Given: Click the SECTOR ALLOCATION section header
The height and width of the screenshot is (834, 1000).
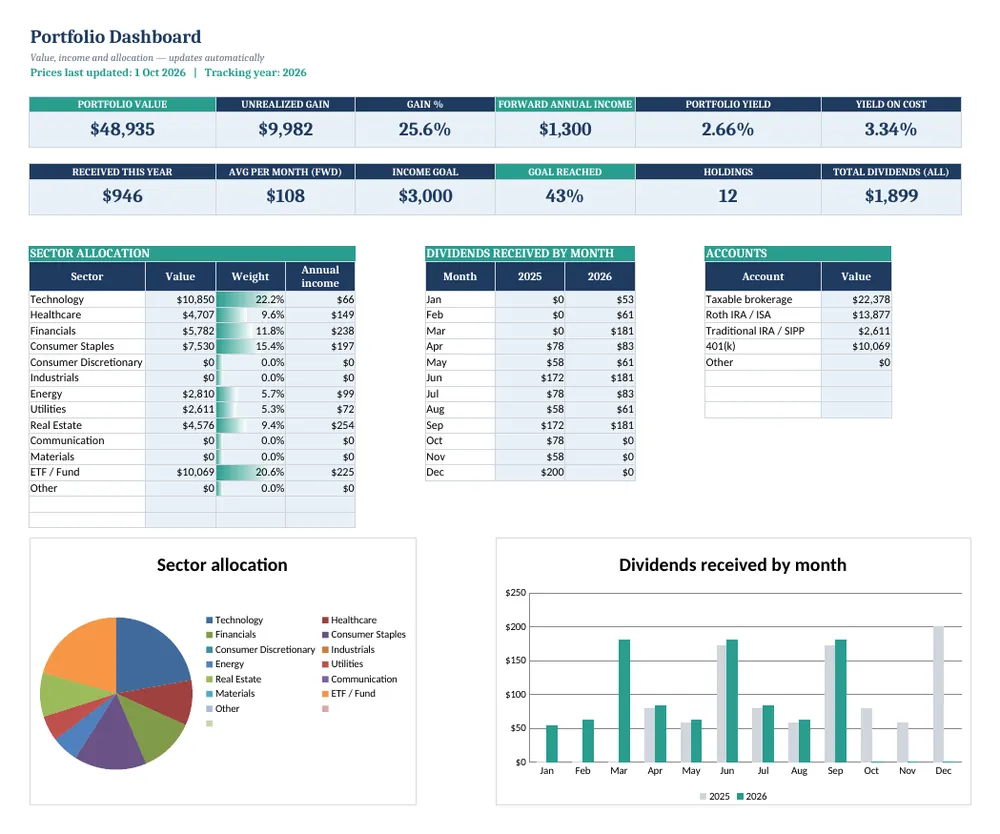Looking at the screenshot, I should point(192,253).
